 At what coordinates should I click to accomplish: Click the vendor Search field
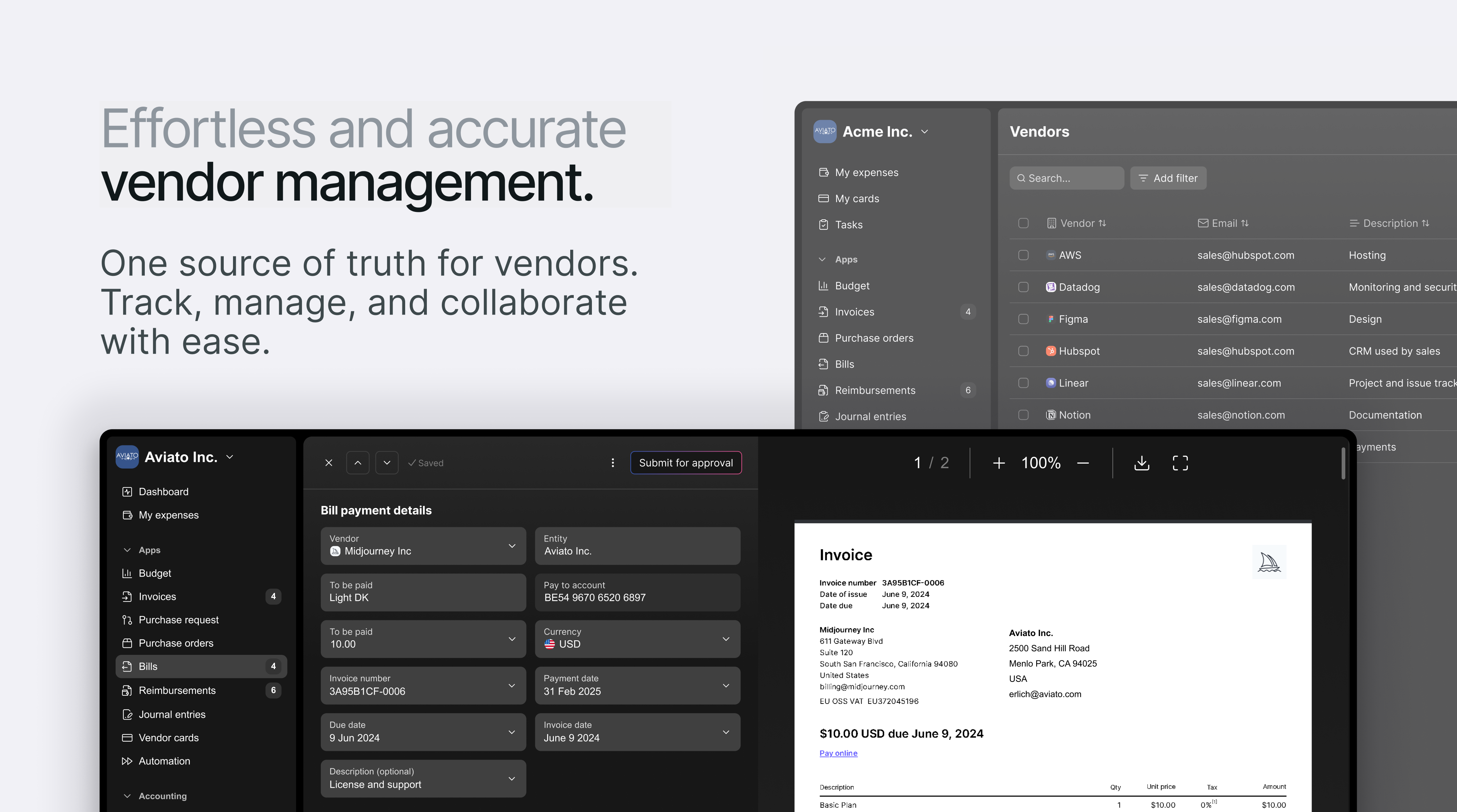[1067, 178]
